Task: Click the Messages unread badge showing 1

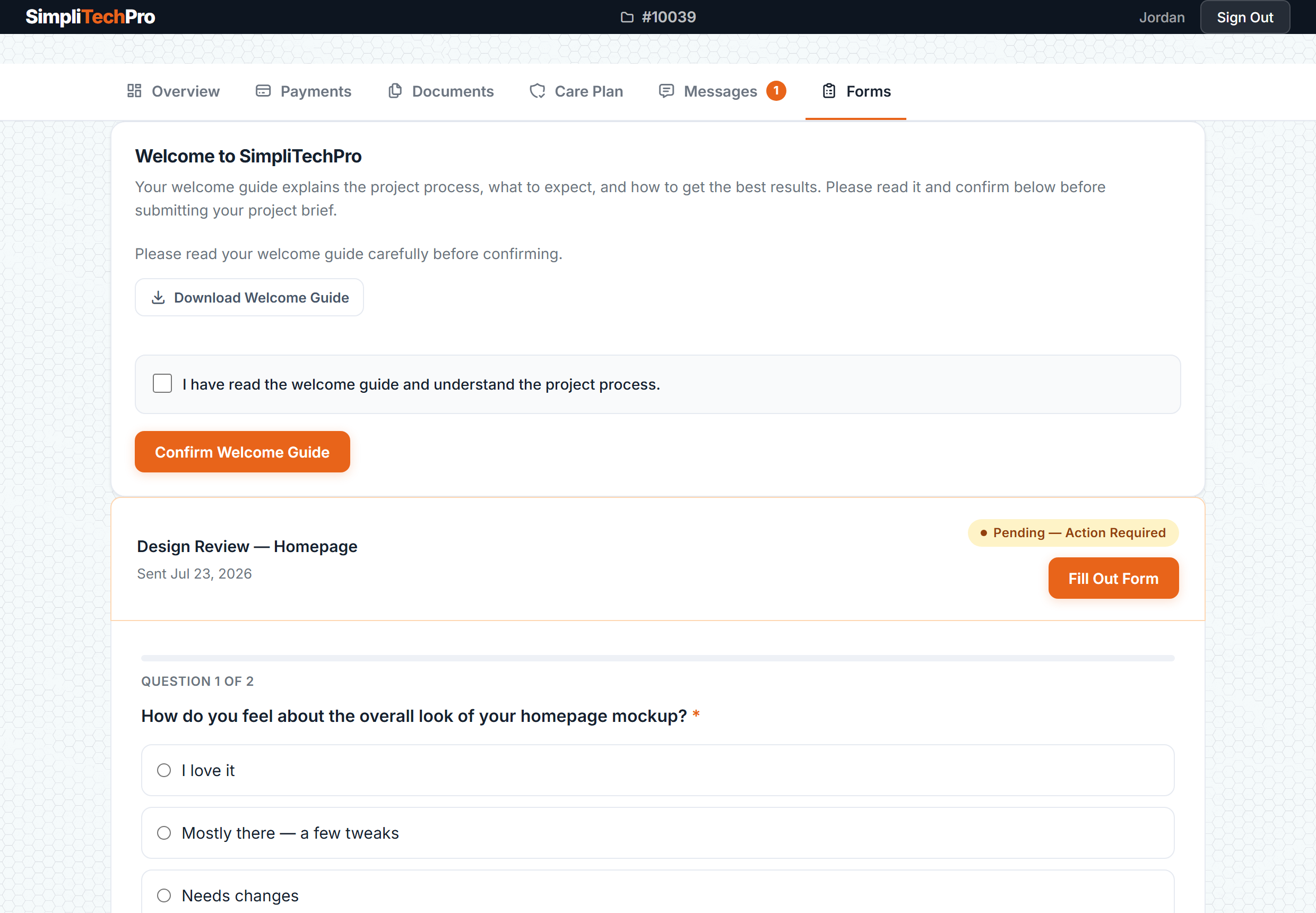Action: [x=776, y=90]
